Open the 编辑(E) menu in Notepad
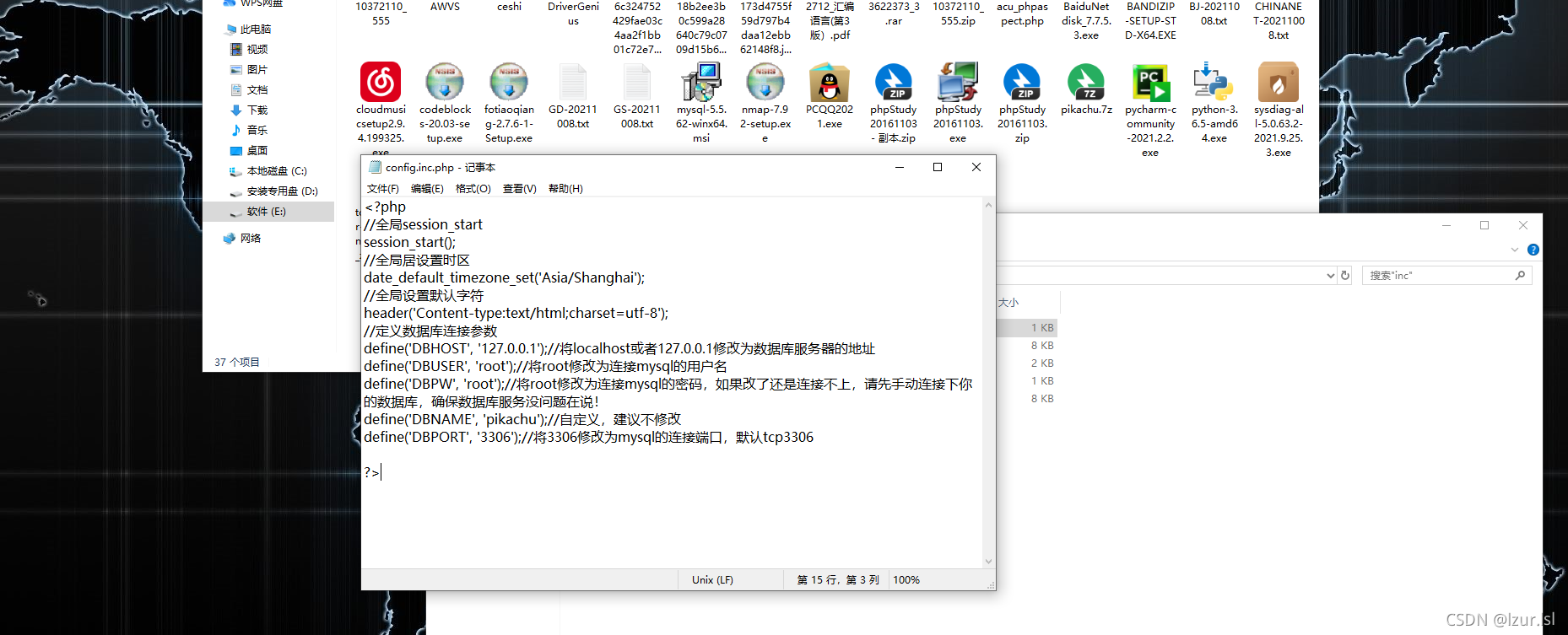The height and width of the screenshot is (635, 1568). (x=427, y=188)
